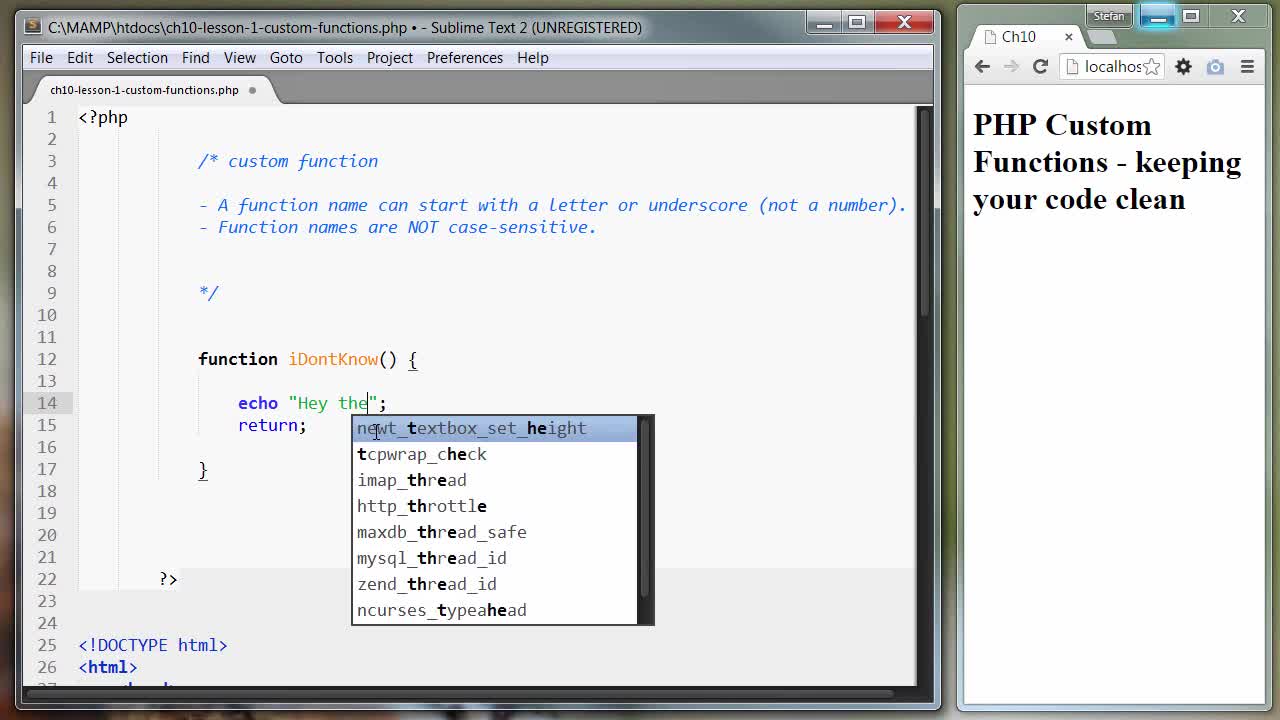Bookmark the page with the star icon
Screen dimensions: 1280x720
pos(1152,67)
